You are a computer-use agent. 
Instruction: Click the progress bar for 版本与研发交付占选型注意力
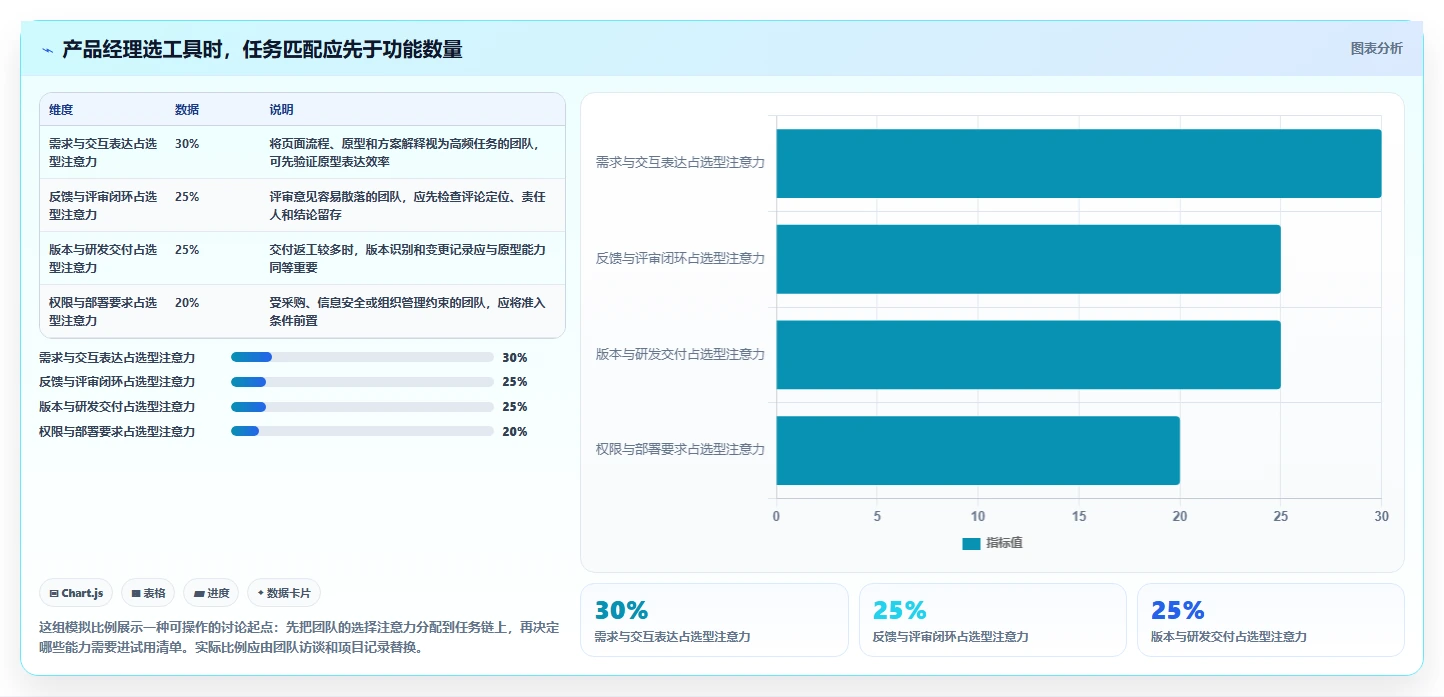pos(362,407)
